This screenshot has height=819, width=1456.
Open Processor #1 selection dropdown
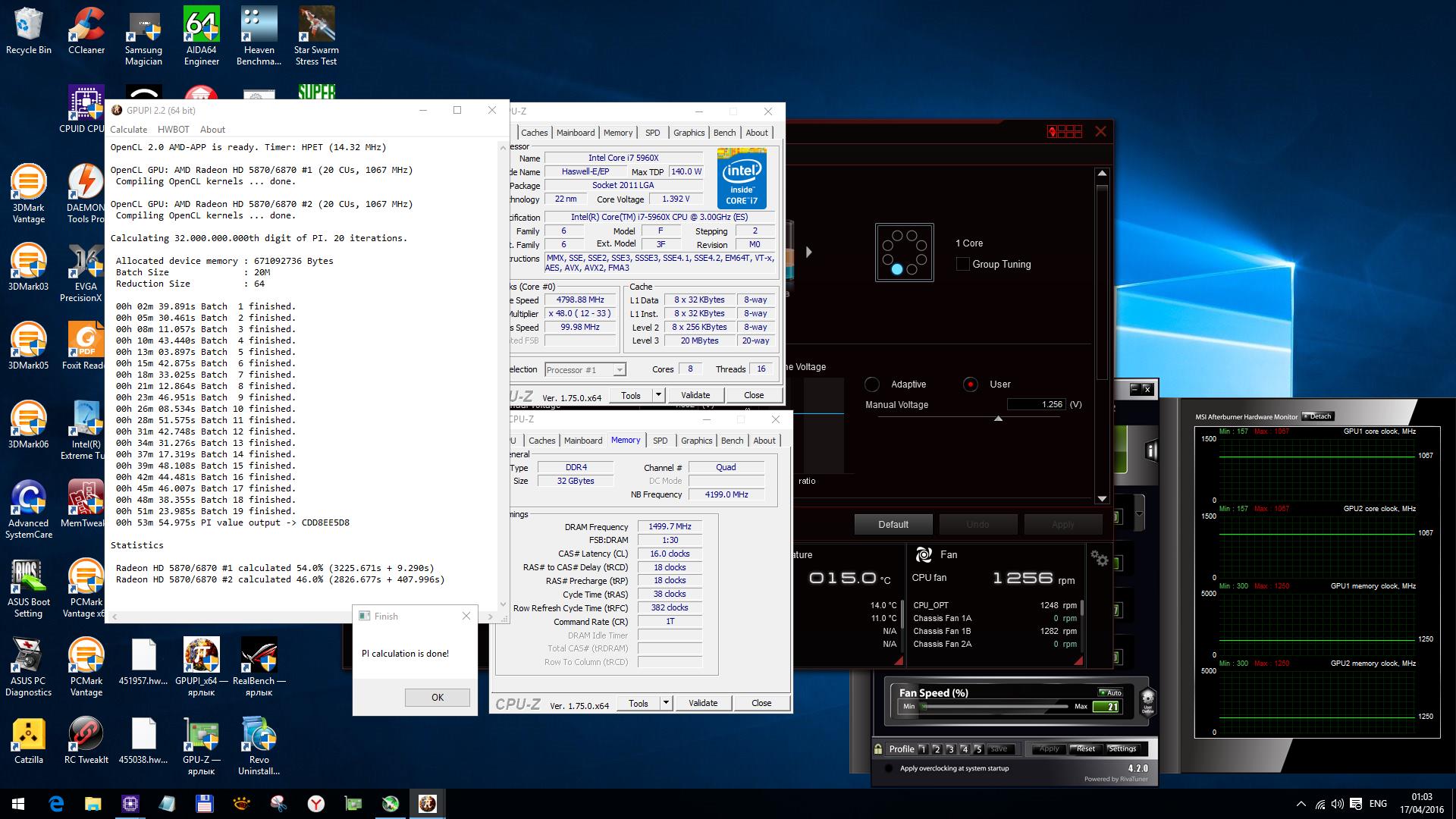tap(585, 370)
